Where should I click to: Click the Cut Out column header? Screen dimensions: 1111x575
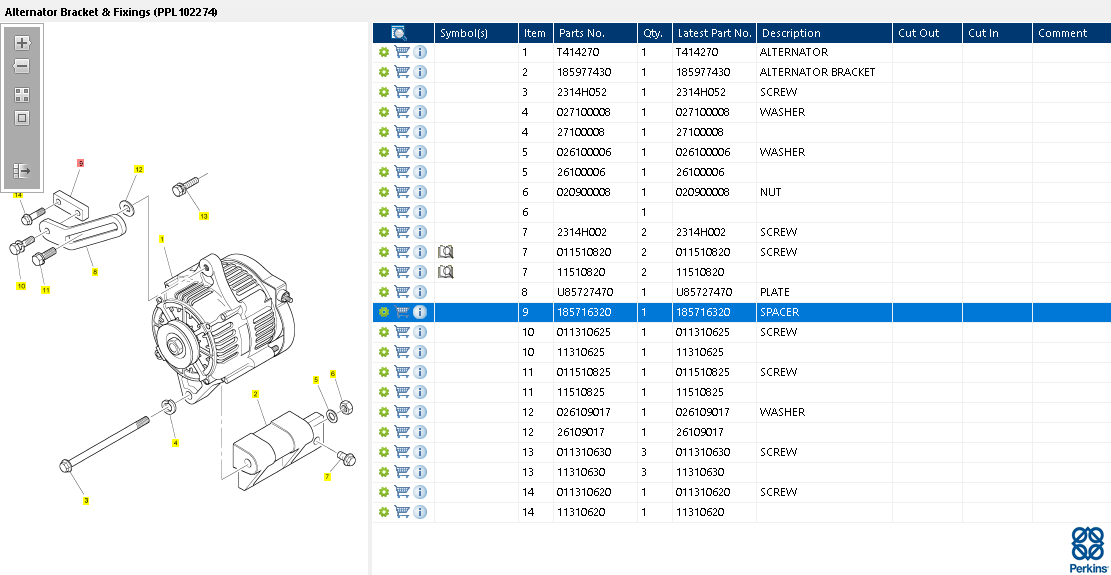[927, 33]
